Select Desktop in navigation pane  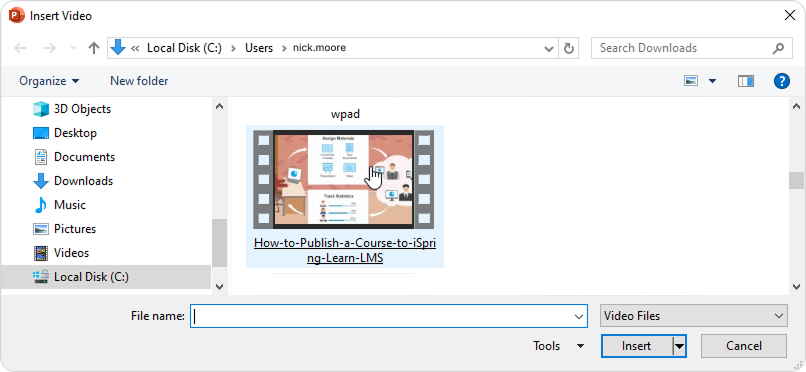click(75, 133)
